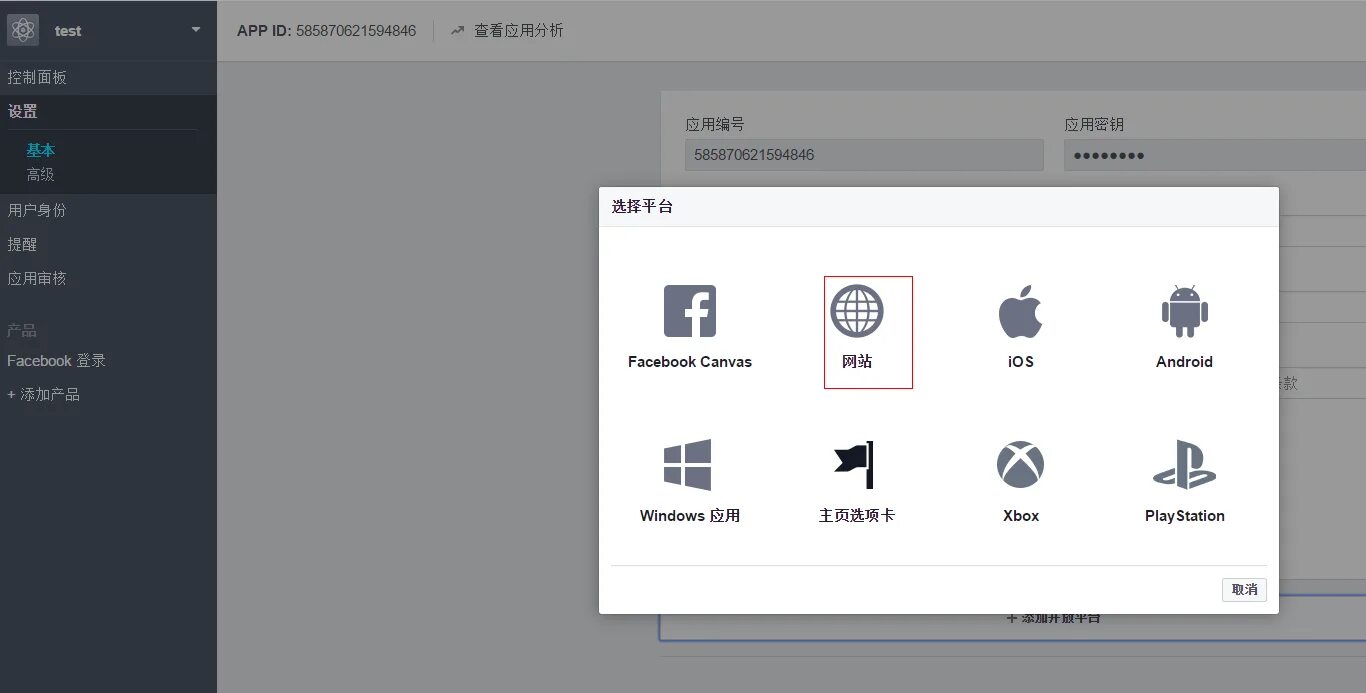Click the test app atom icon
This screenshot has height=693, width=1366.
[x=23, y=30]
